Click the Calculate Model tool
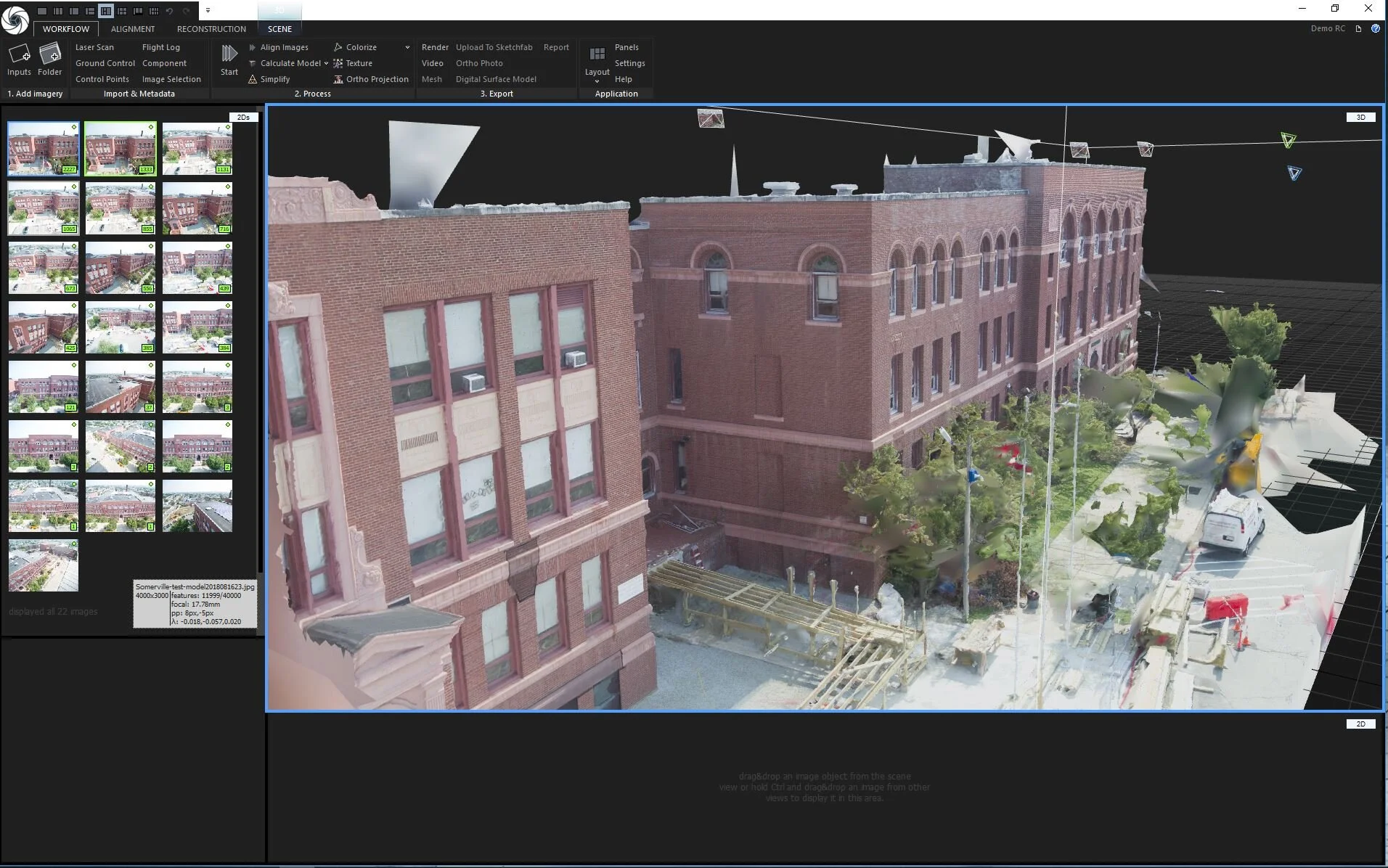Image resolution: width=1388 pixels, height=868 pixels. click(x=285, y=63)
